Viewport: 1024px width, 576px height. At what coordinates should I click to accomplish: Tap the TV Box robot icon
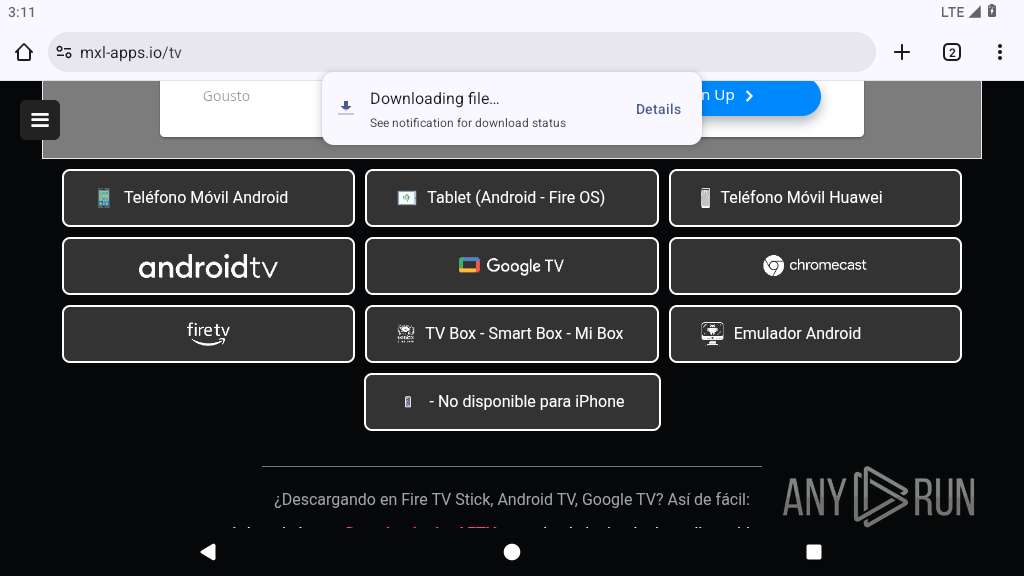pyautogui.click(x=406, y=334)
